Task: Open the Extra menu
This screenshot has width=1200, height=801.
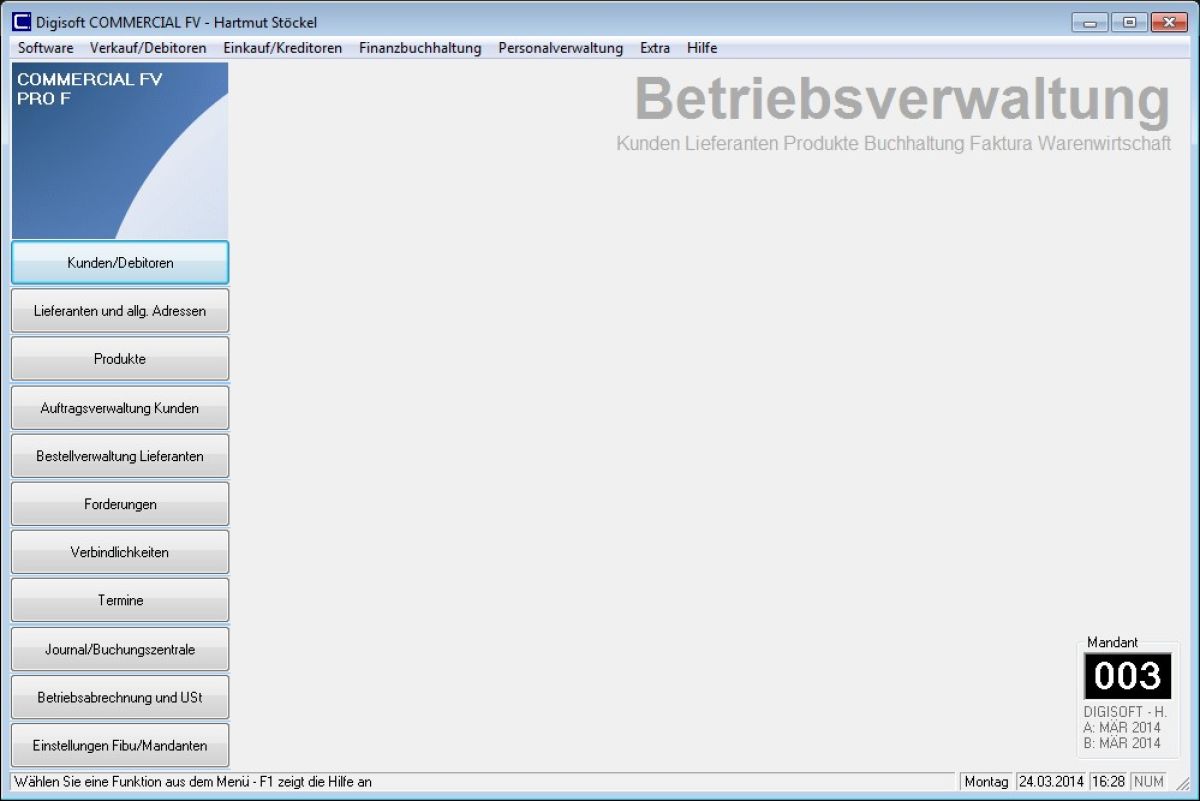Action: click(655, 48)
